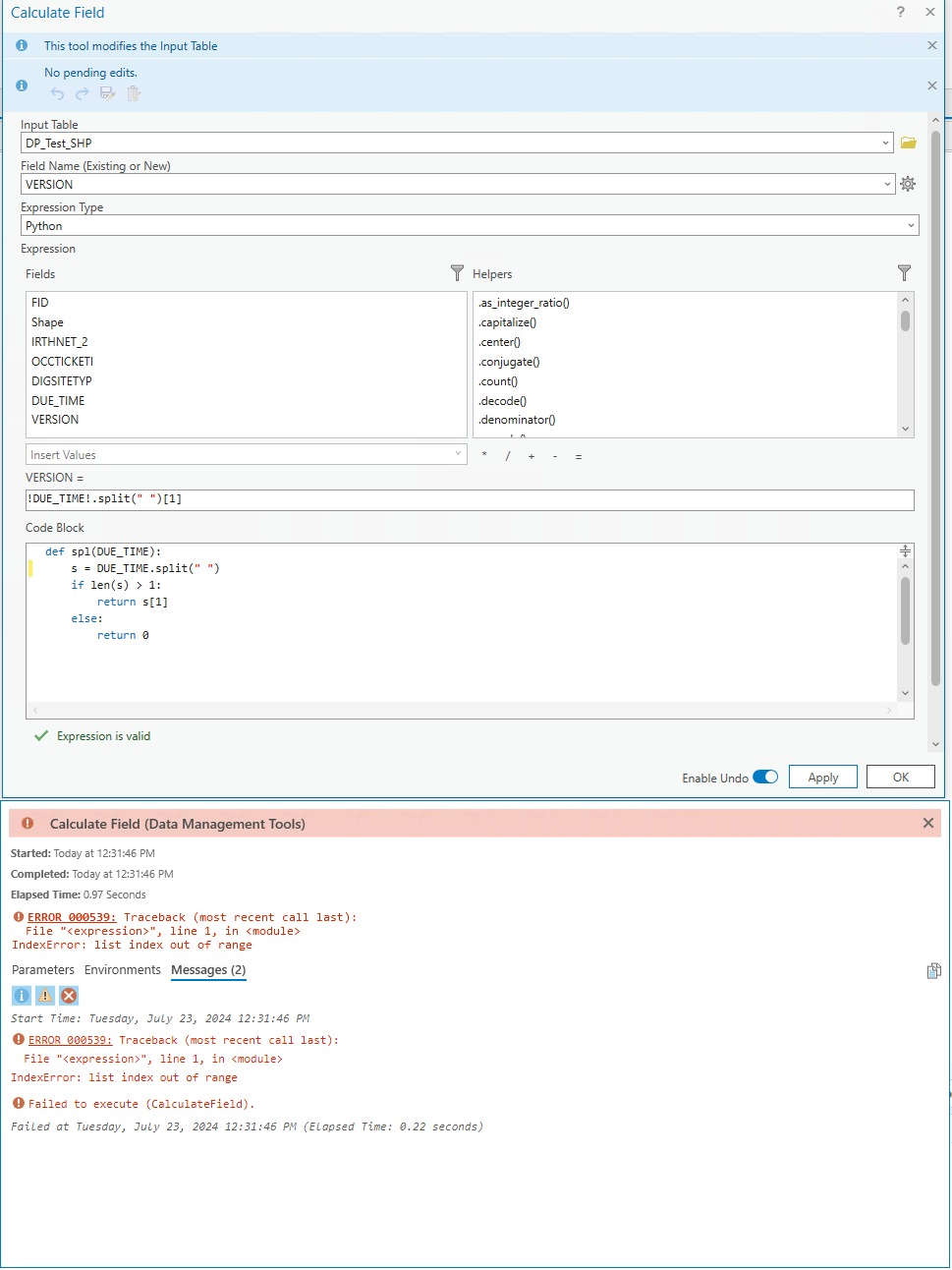This screenshot has width=952, height=1270.
Task: Toggle error message filtering in Messages toolbar
Action: [69, 996]
